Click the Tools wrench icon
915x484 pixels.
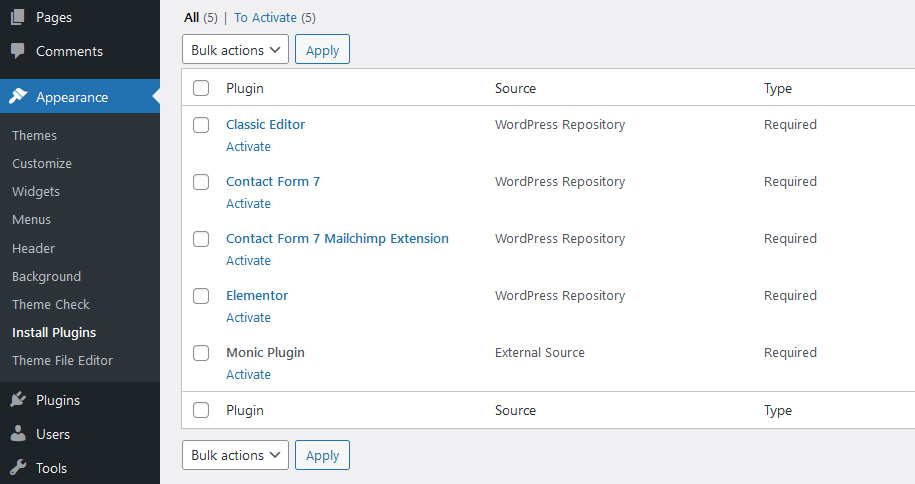18,468
